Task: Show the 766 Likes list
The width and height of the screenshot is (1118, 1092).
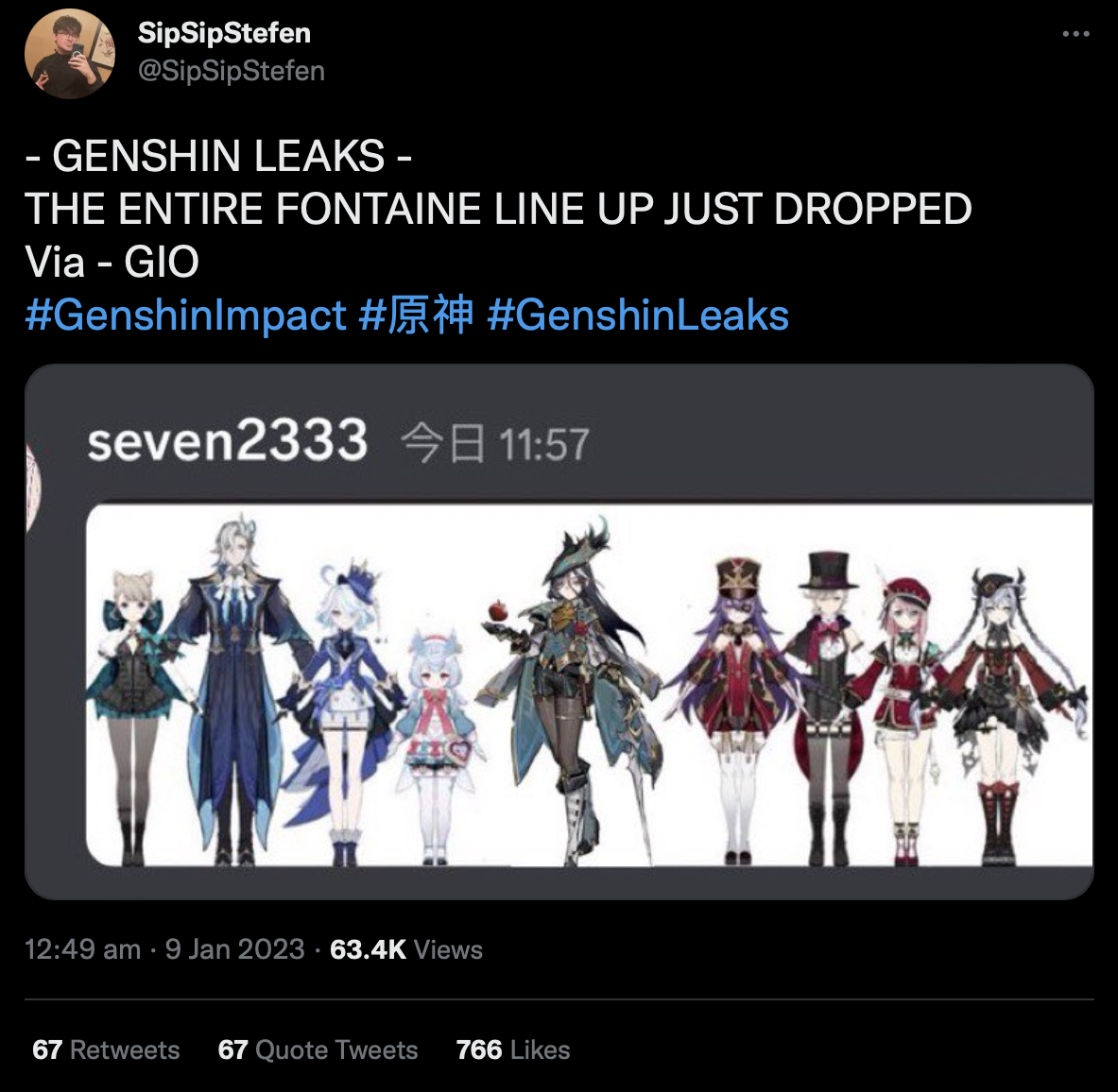Action: point(512,1049)
